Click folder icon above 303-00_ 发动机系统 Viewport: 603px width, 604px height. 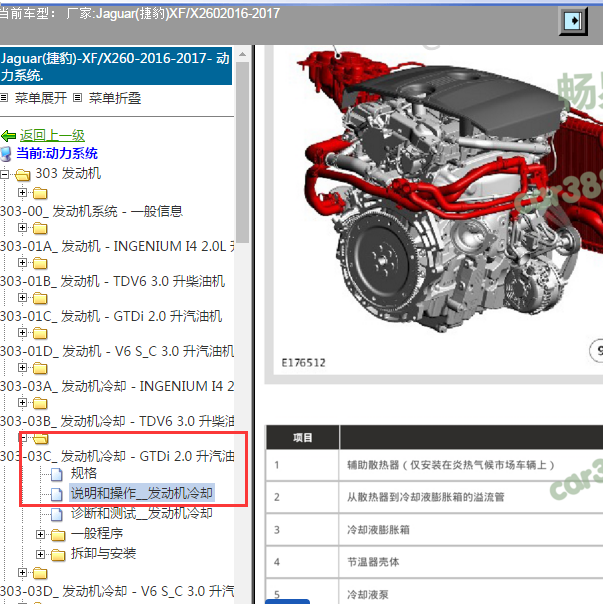(40, 193)
